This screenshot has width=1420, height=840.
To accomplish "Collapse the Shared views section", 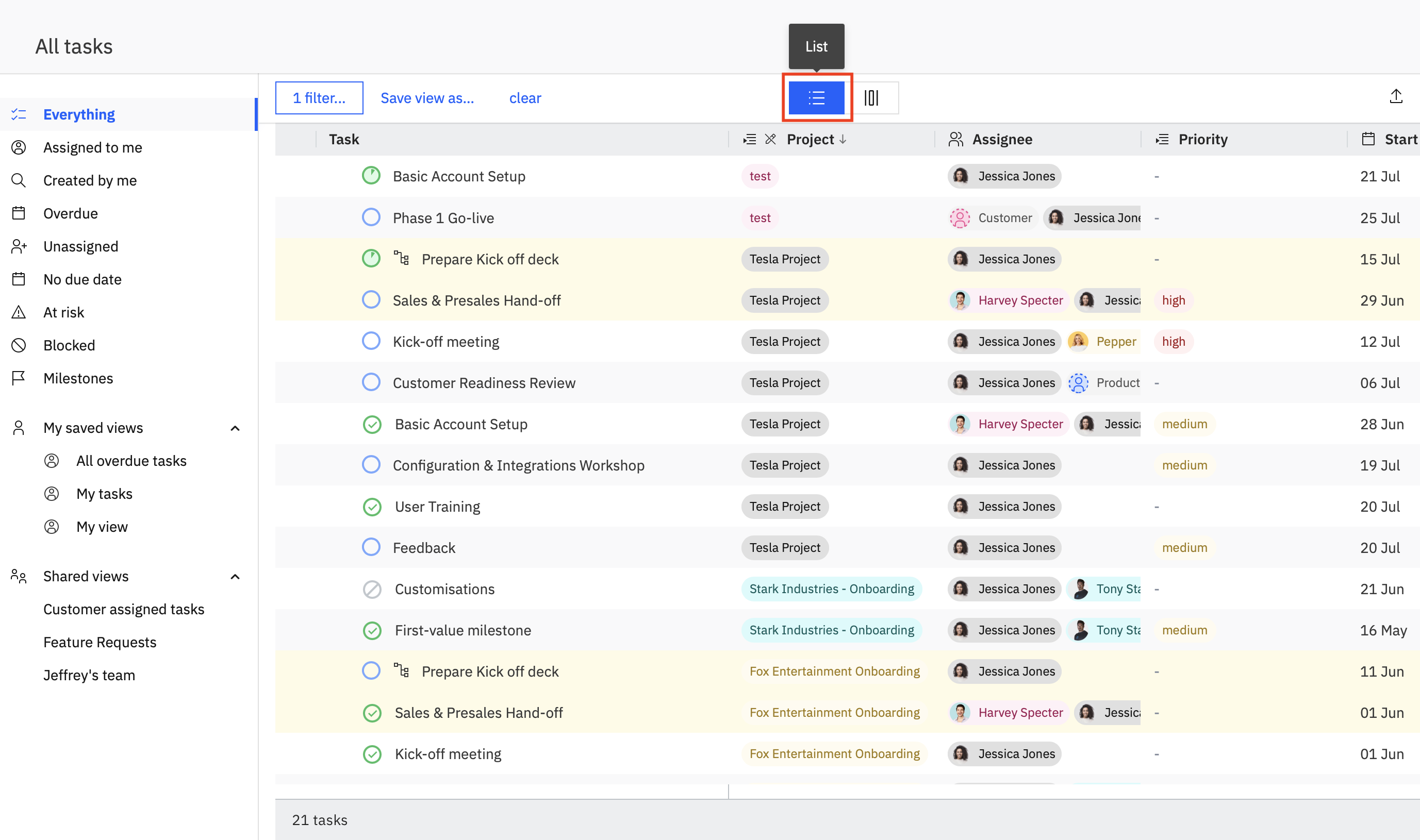I will [235, 576].
